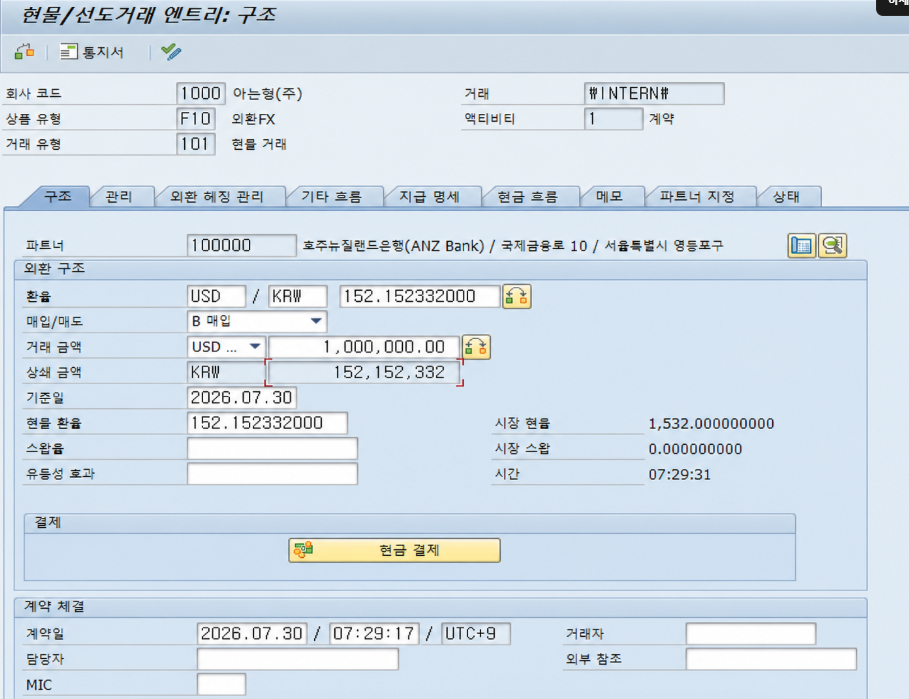
Task: Open the partner address book icon
Action: pyautogui.click(x=802, y=246)
